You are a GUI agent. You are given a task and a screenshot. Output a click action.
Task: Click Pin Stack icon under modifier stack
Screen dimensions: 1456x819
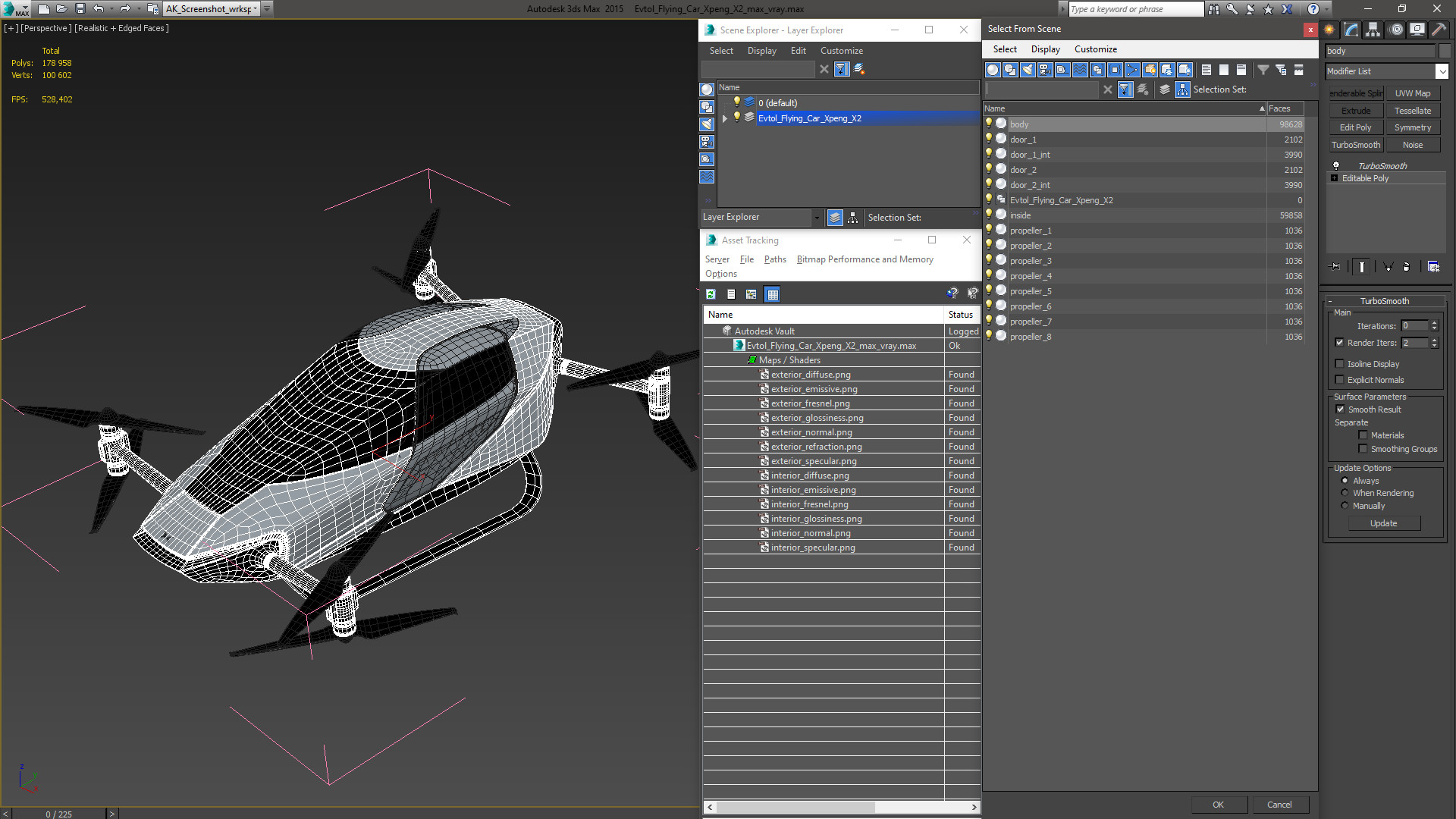click(x=1335, y=267)
